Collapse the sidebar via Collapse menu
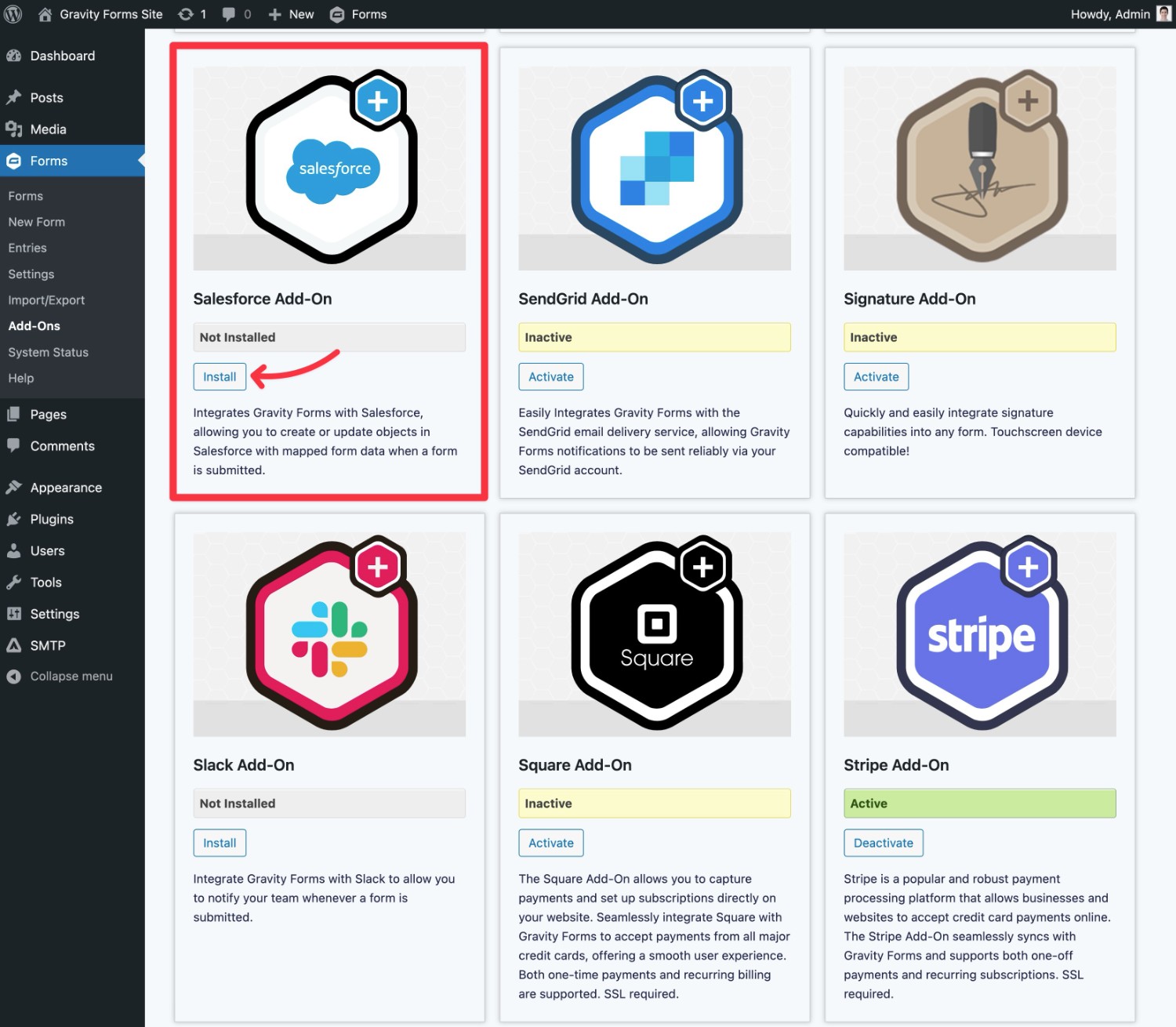Image resolution: width=1176 pixels, height=1027 pixels. [72, 677]
